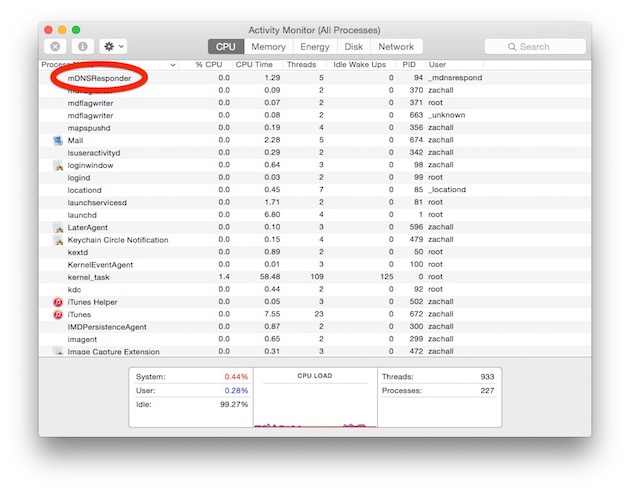This screenshot has width=630, height=492.
Task: Click the Threads total 933
Action: (487, 377)
